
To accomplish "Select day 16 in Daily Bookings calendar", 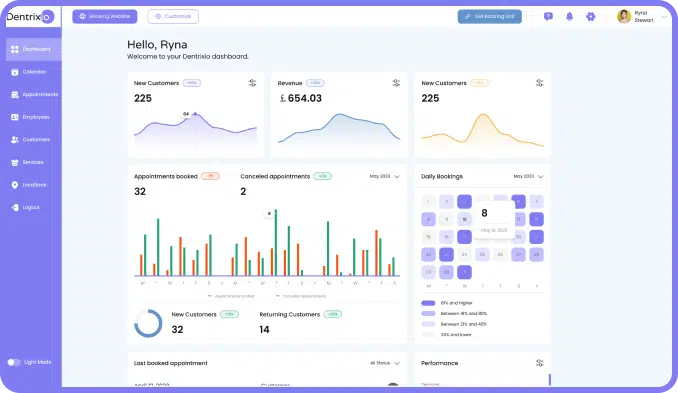I will 446,237.
